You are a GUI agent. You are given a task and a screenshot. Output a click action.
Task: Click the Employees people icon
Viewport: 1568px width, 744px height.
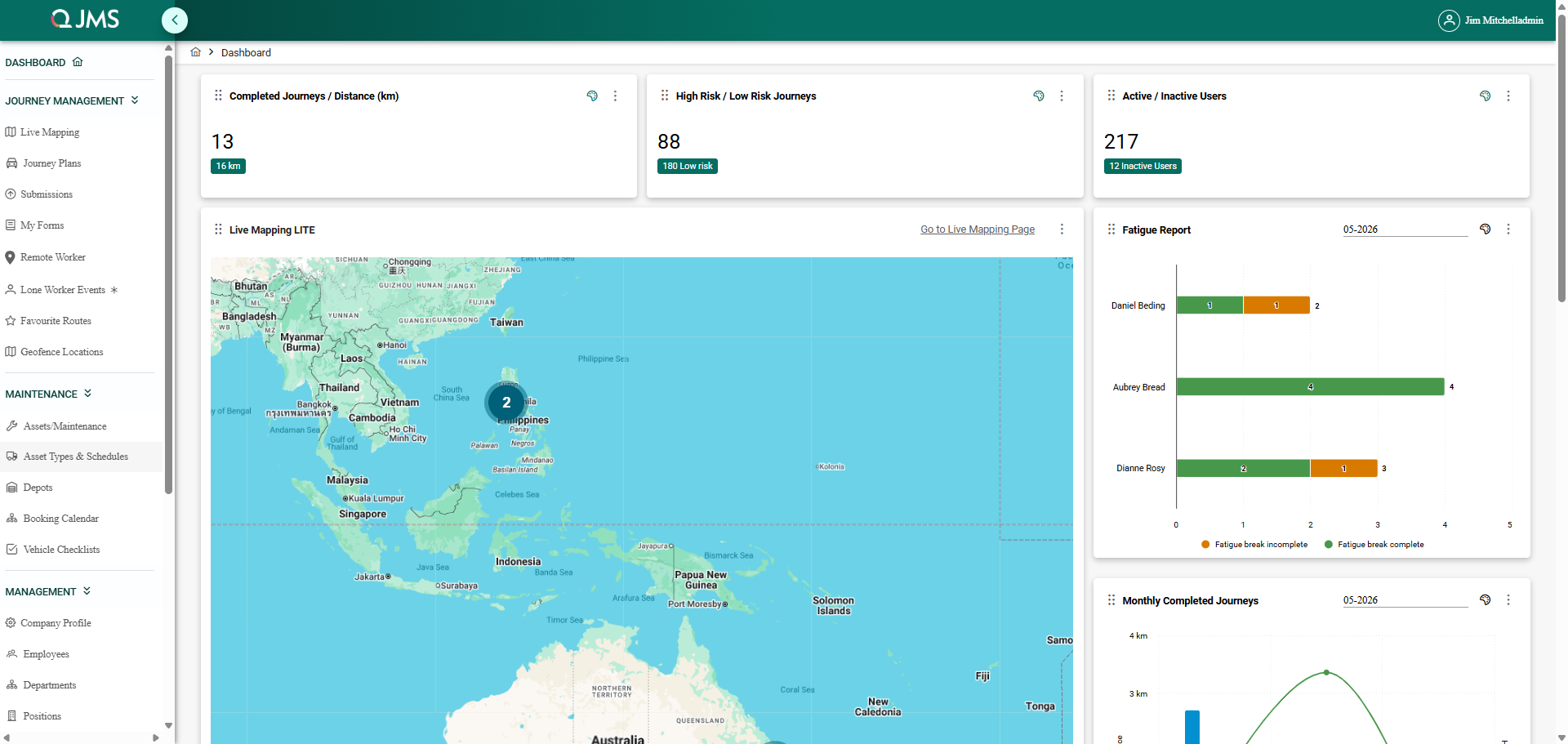pos(11,653)
